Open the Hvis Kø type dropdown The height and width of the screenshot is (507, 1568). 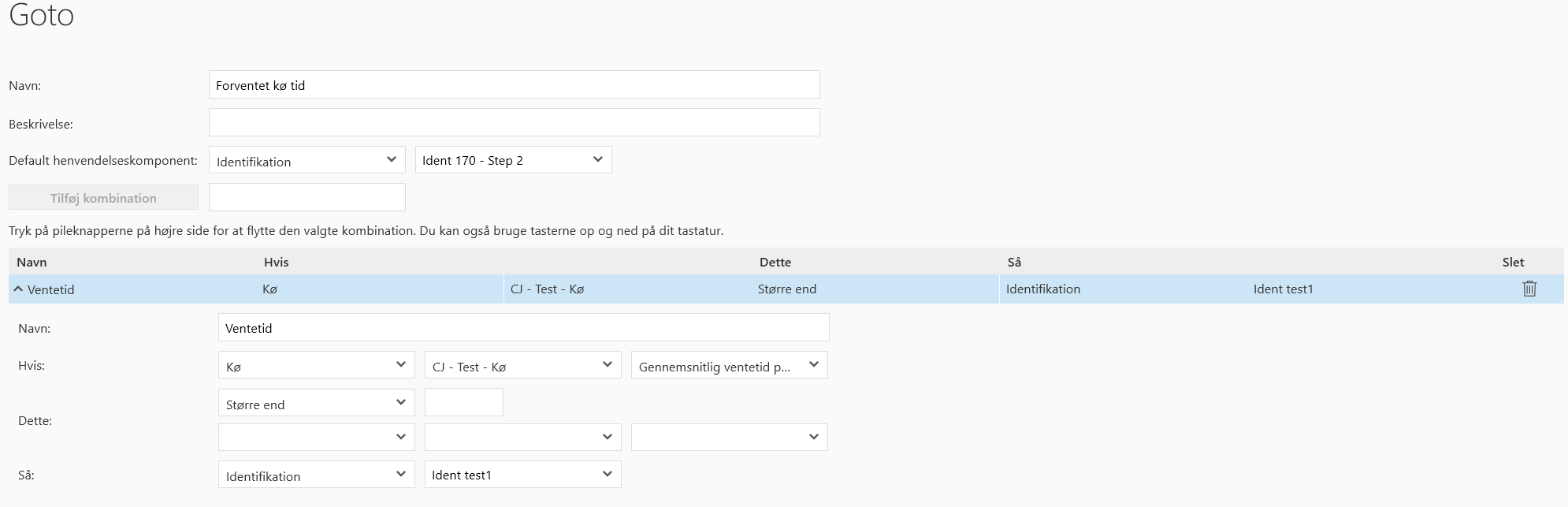point(316,366)
